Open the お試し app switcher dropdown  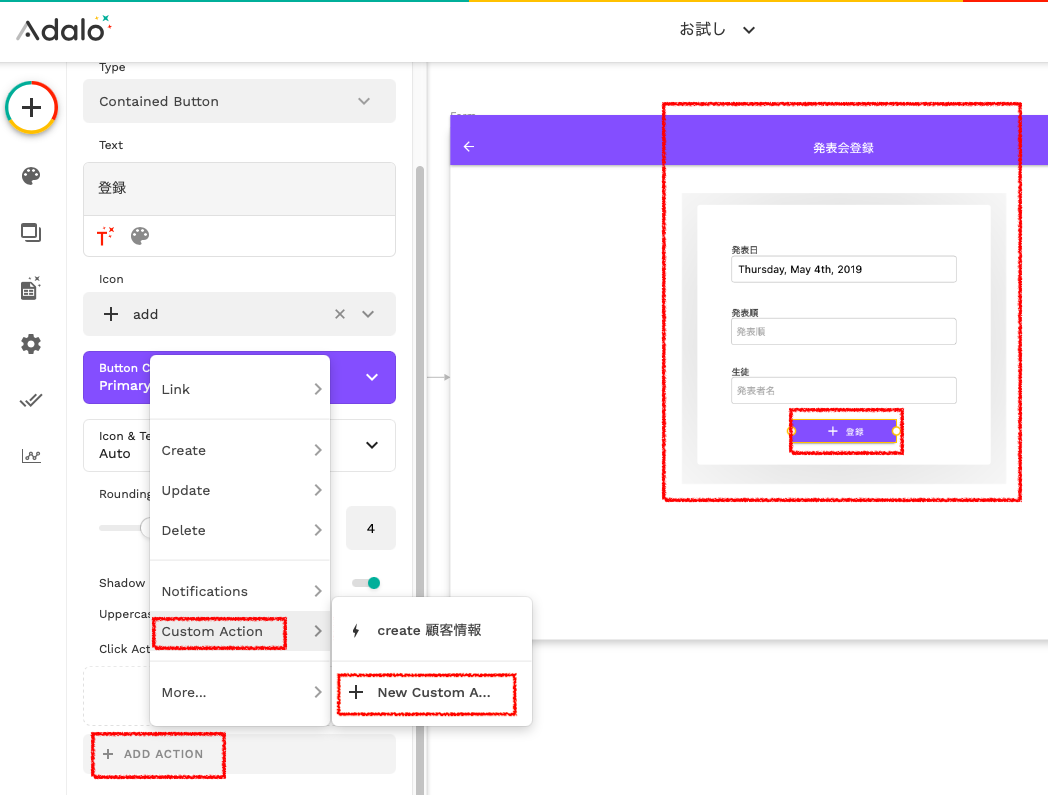(x=717, y=29)
